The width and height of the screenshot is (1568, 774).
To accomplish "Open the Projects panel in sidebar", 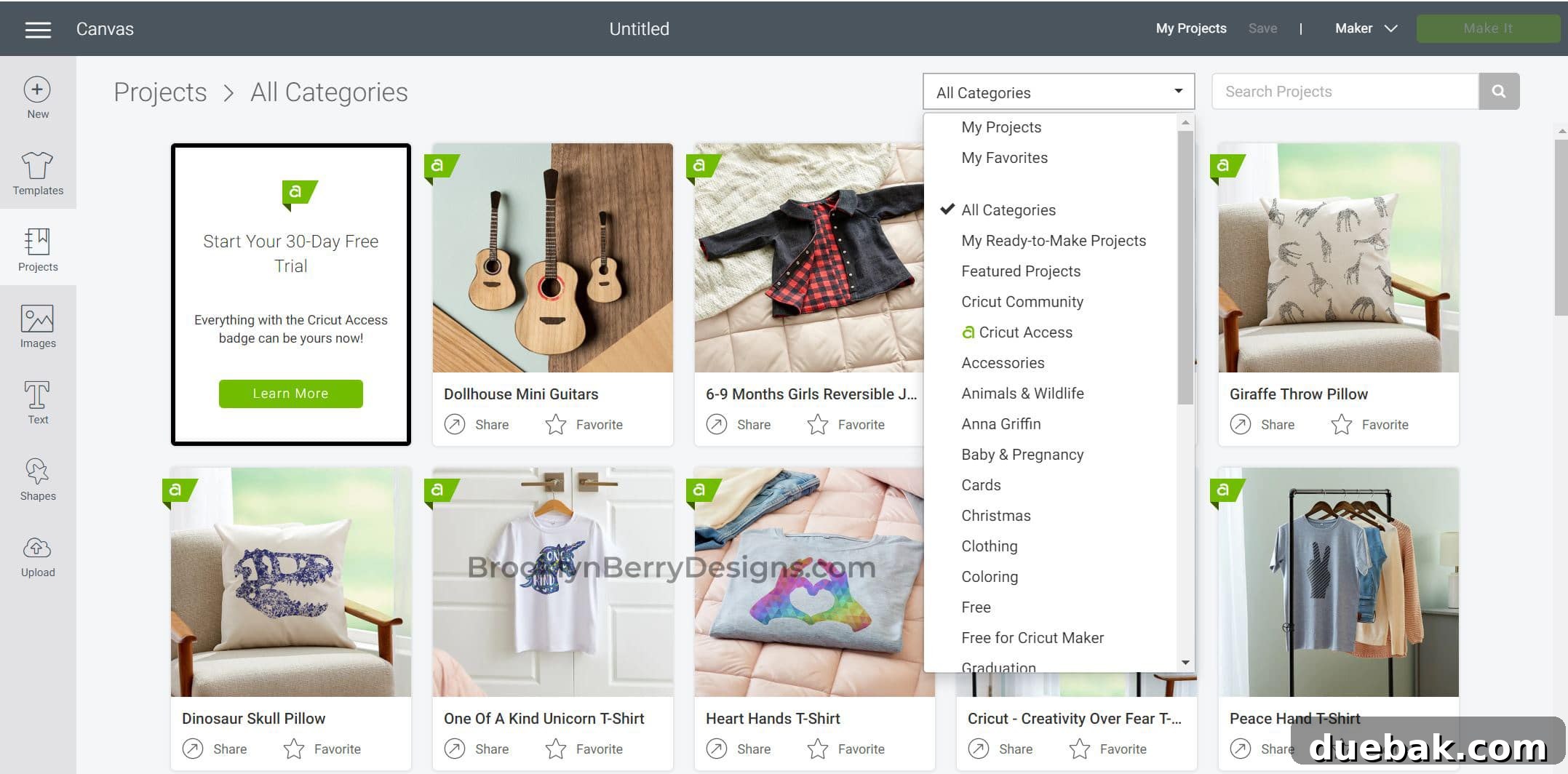I will (x=38, y=250).
